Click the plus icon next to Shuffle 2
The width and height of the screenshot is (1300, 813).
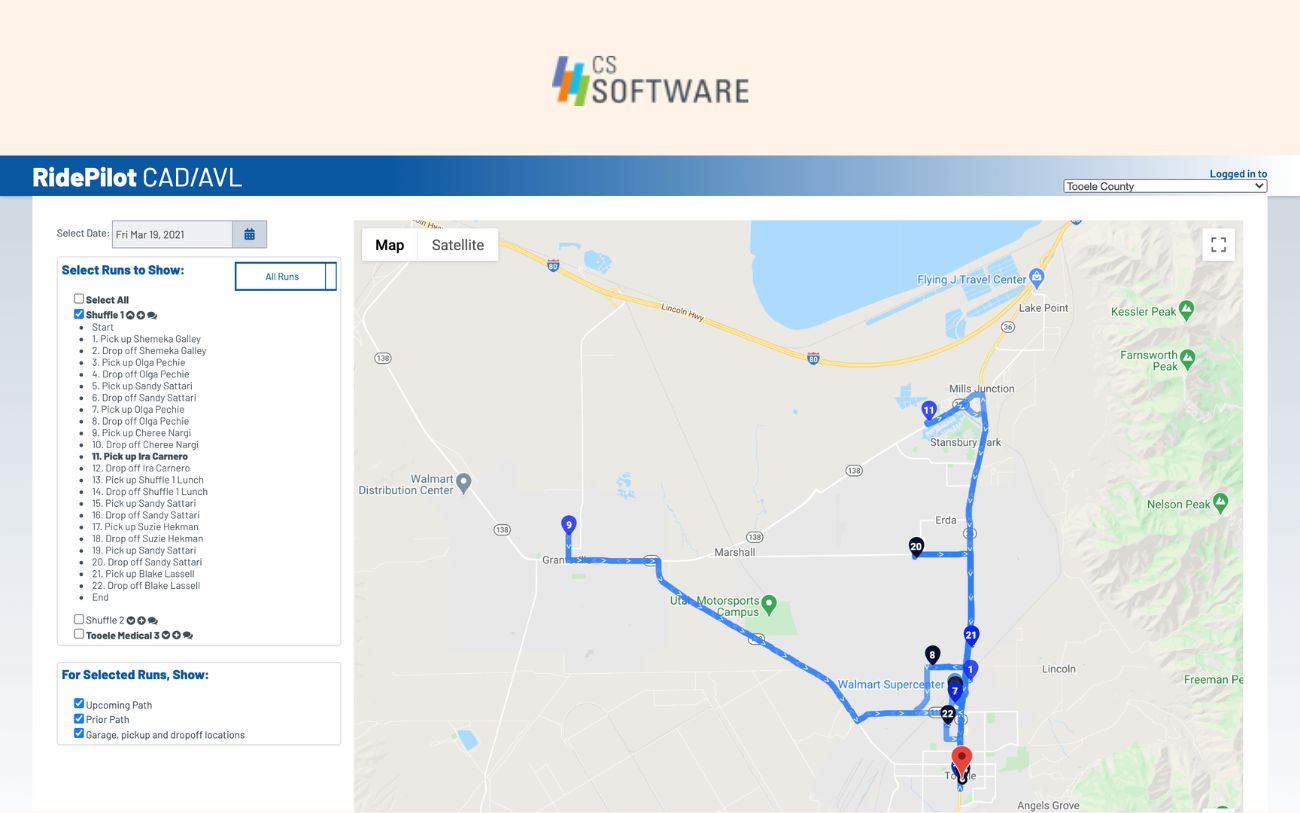click(141, 619)
